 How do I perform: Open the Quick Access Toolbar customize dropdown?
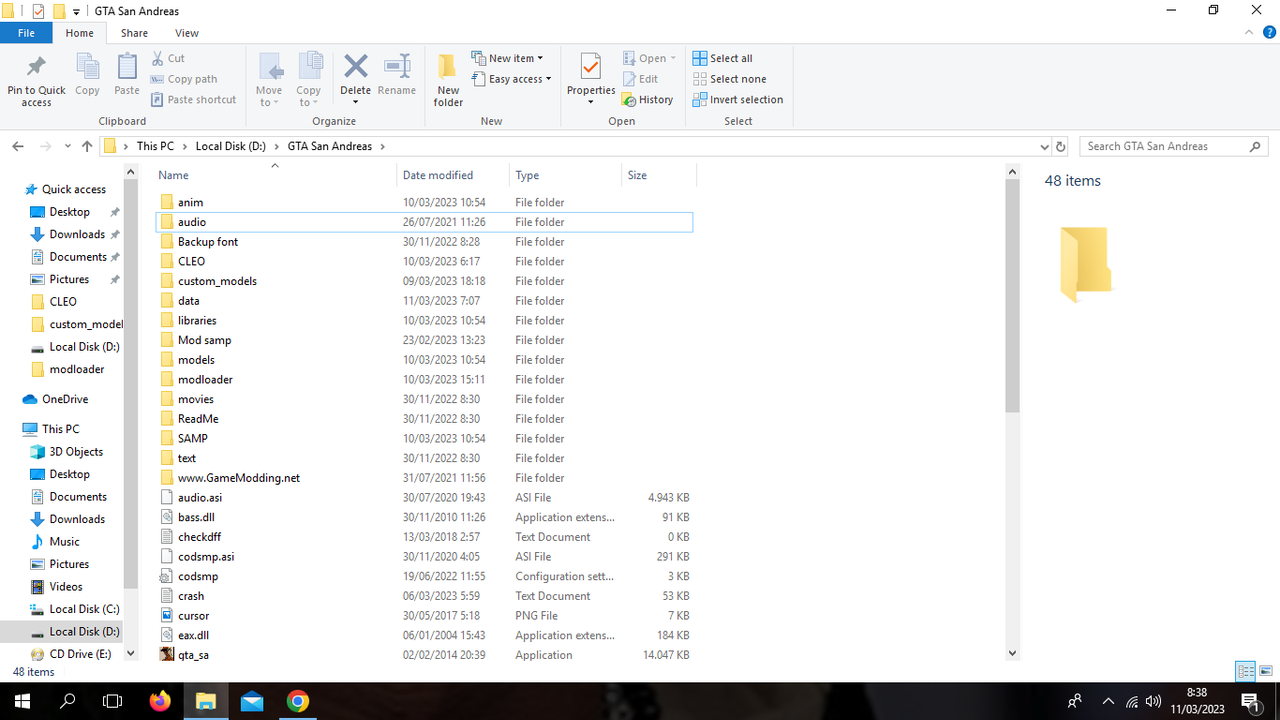[76, 11]
